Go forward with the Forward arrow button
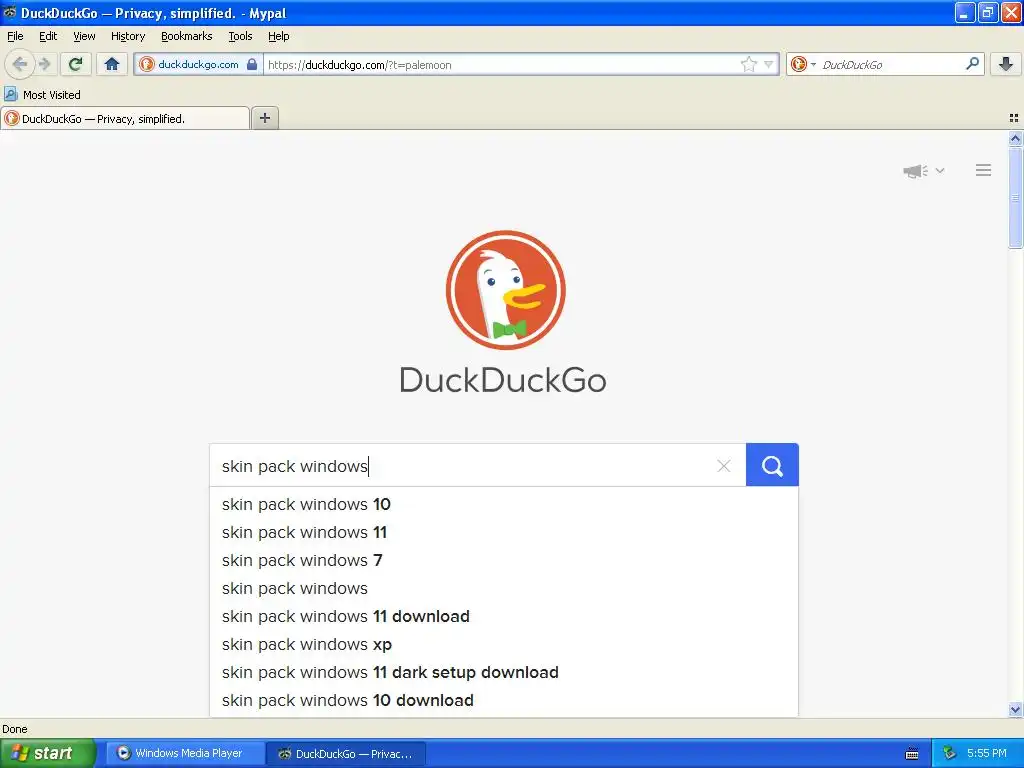 click(x=44, y=64)
